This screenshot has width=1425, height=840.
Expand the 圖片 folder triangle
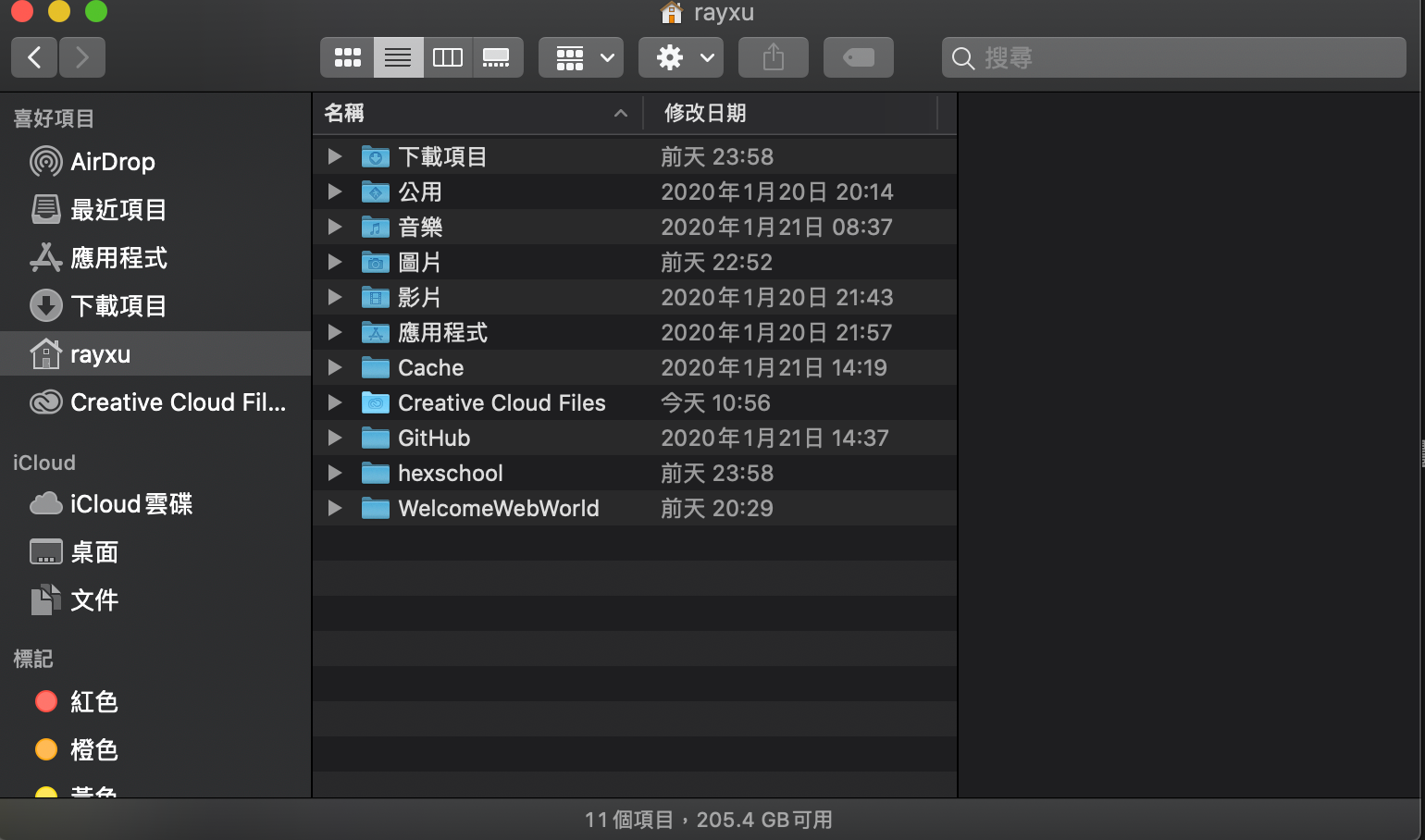pyautogui.click(x=335, y=262)
